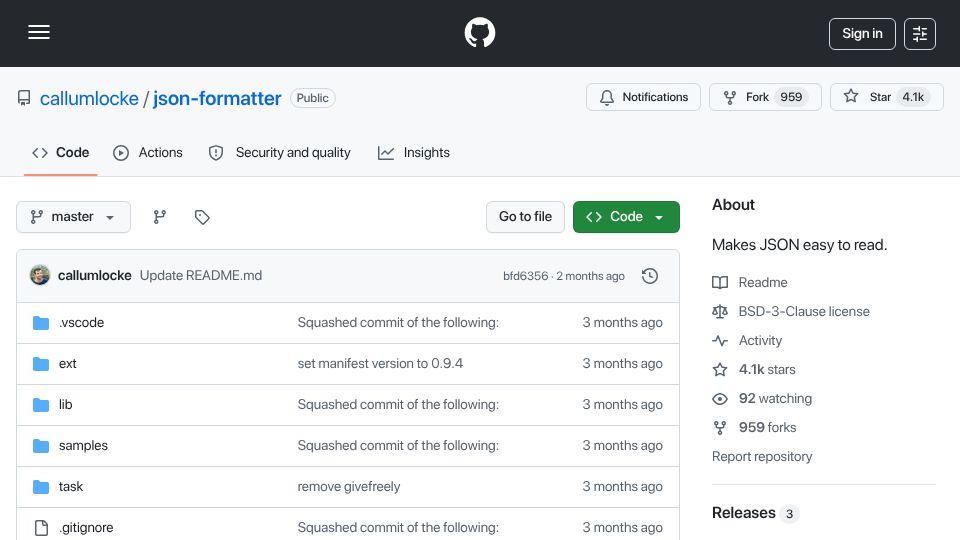The height and width of the screenshot is (540, 960).
Task: Open json-formatter repository link
Action: pos(217,98)
